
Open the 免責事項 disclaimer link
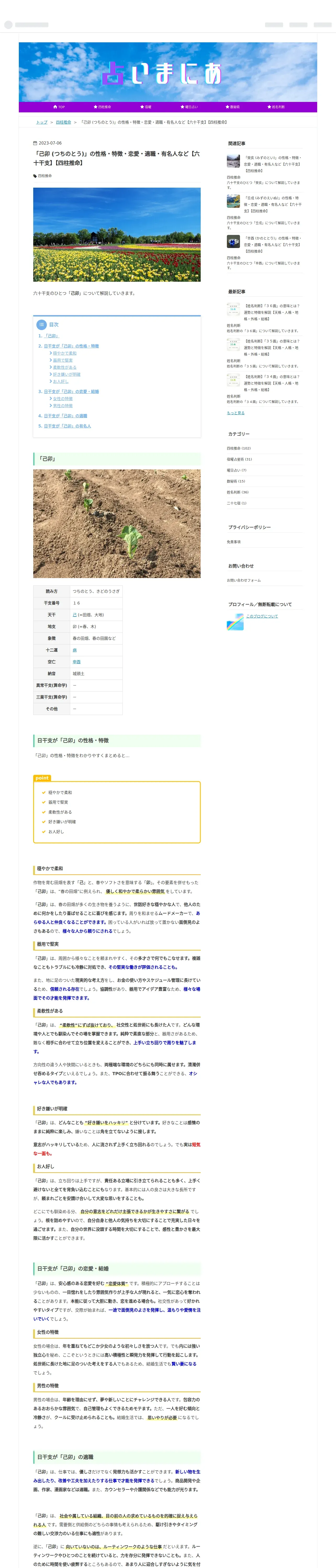234,542
